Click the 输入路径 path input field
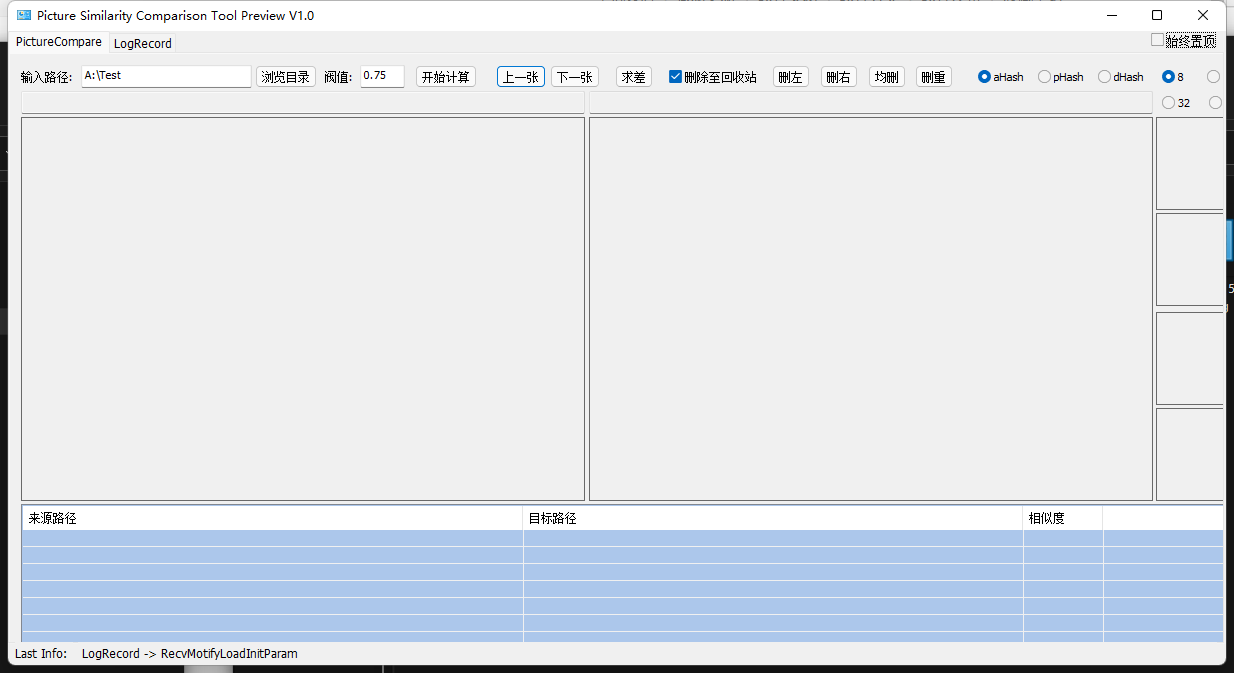 point(166,76)
